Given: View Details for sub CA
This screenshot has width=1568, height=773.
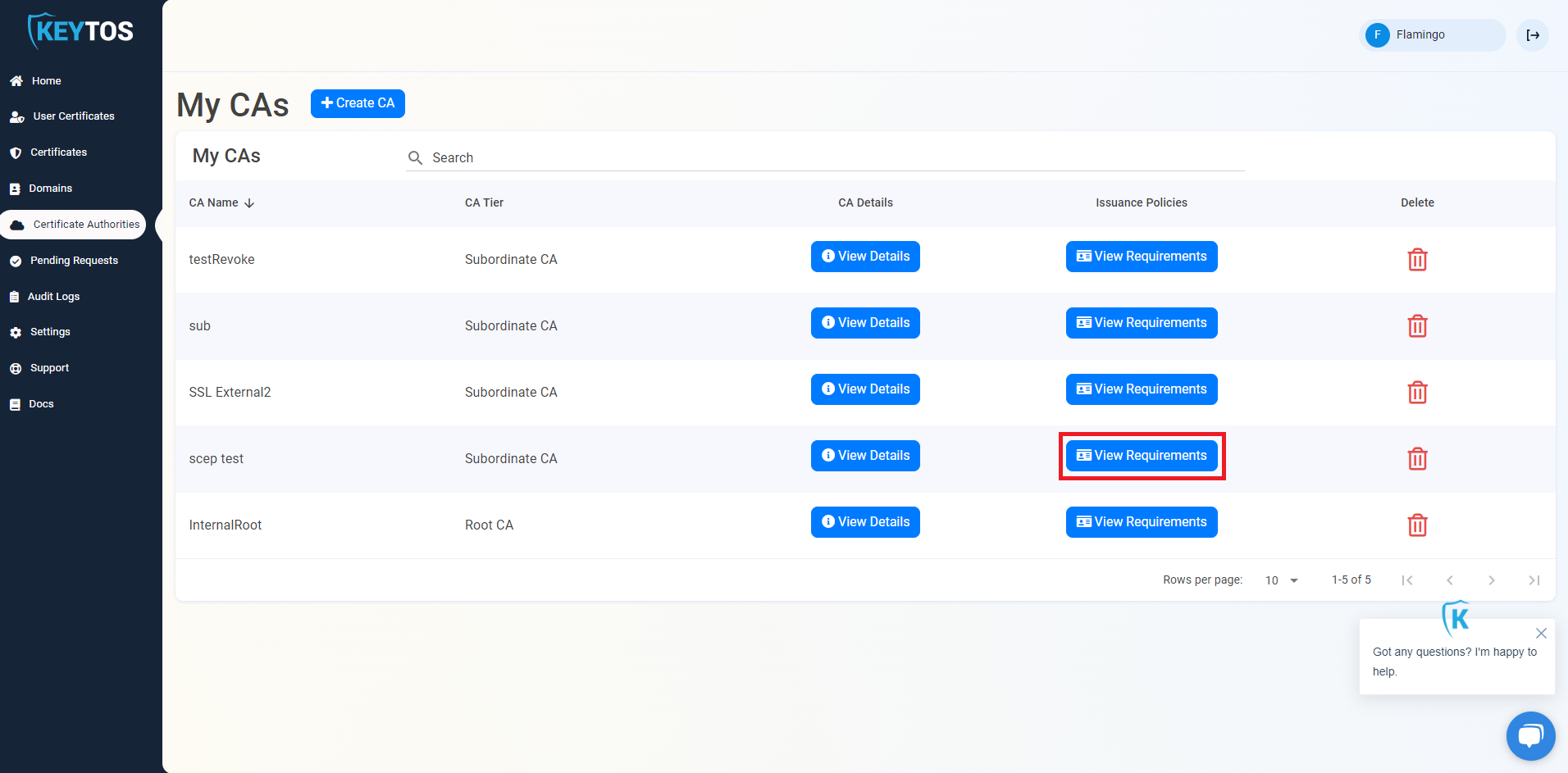Looking at the screenshot, I should coord(865,323).
